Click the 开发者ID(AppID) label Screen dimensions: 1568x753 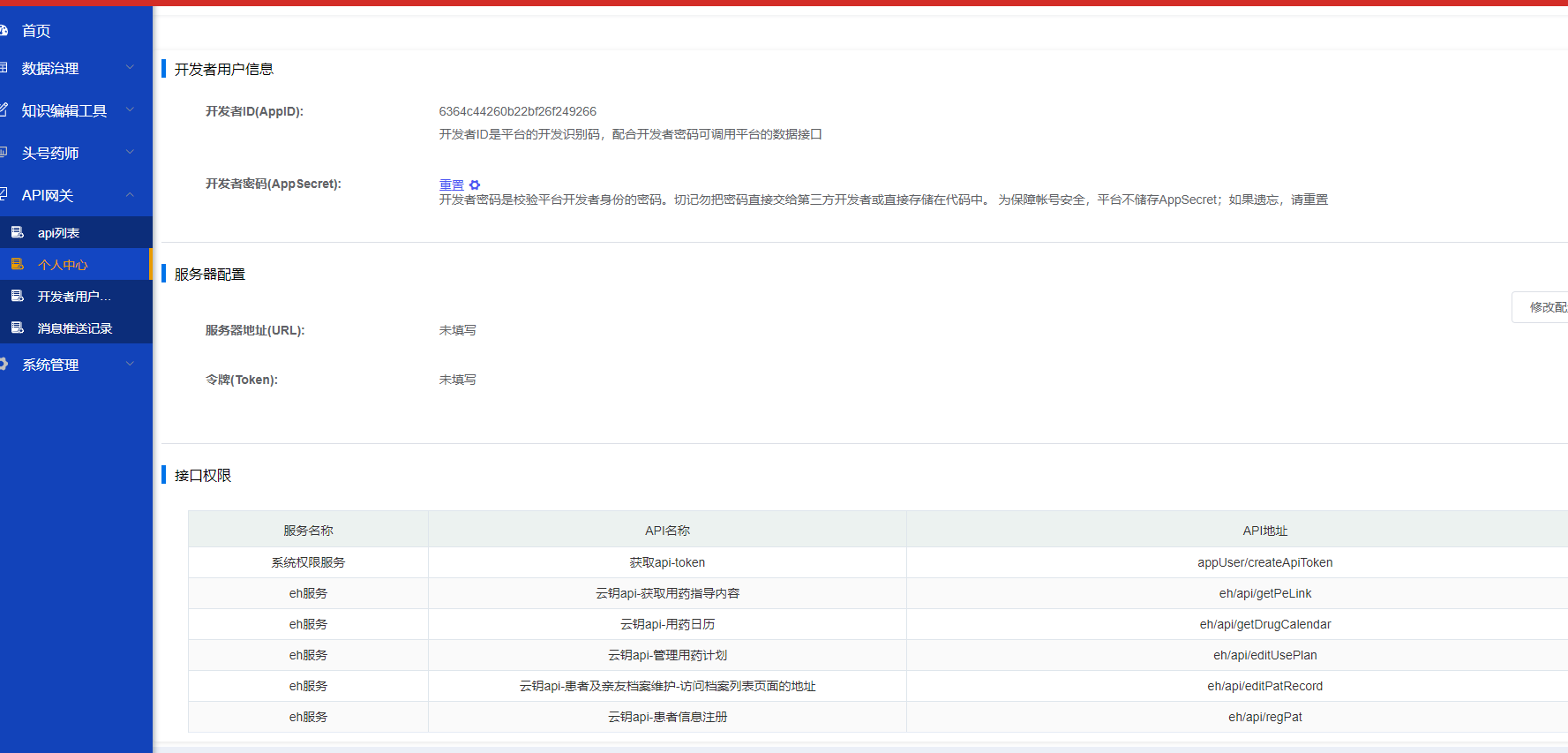(254, 111)
